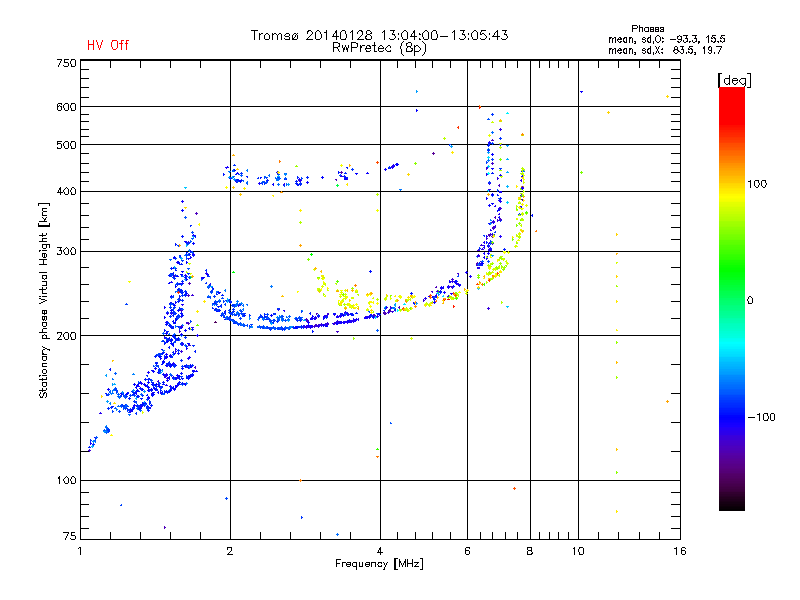The image size is (800, 600).
Task: Click the y-axis label '300'
Action: point(66,251)
